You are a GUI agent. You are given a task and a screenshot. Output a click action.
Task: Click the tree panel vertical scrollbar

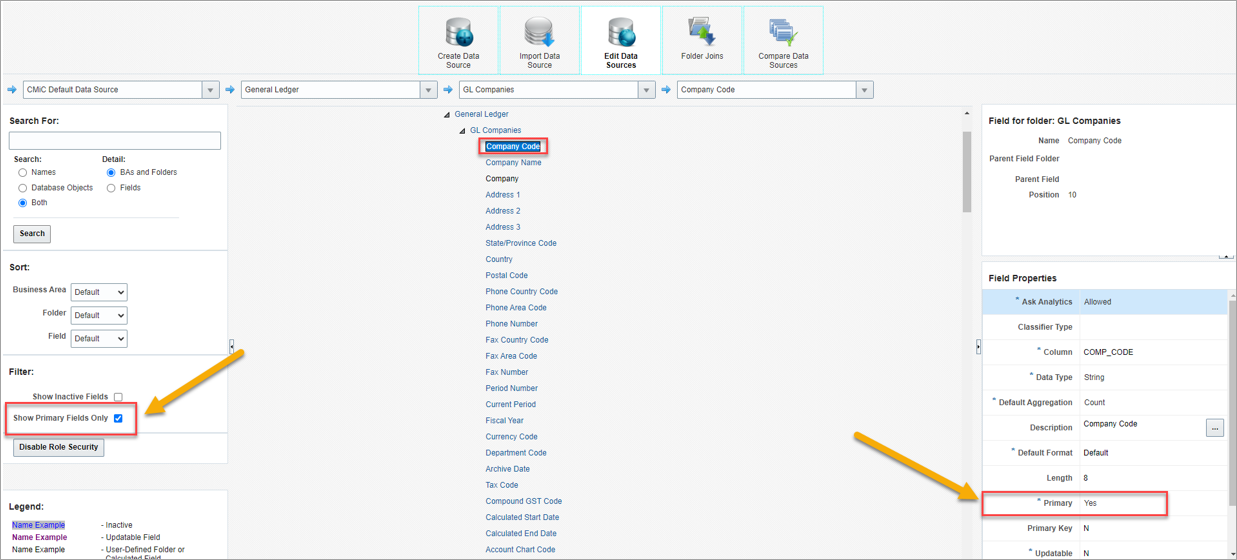[967, 172]
